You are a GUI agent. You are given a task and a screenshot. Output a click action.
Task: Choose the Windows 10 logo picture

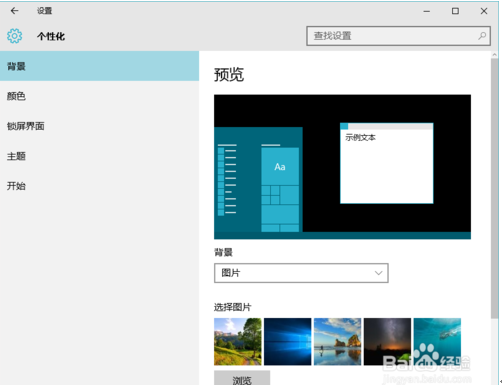(x=288, y=342)
